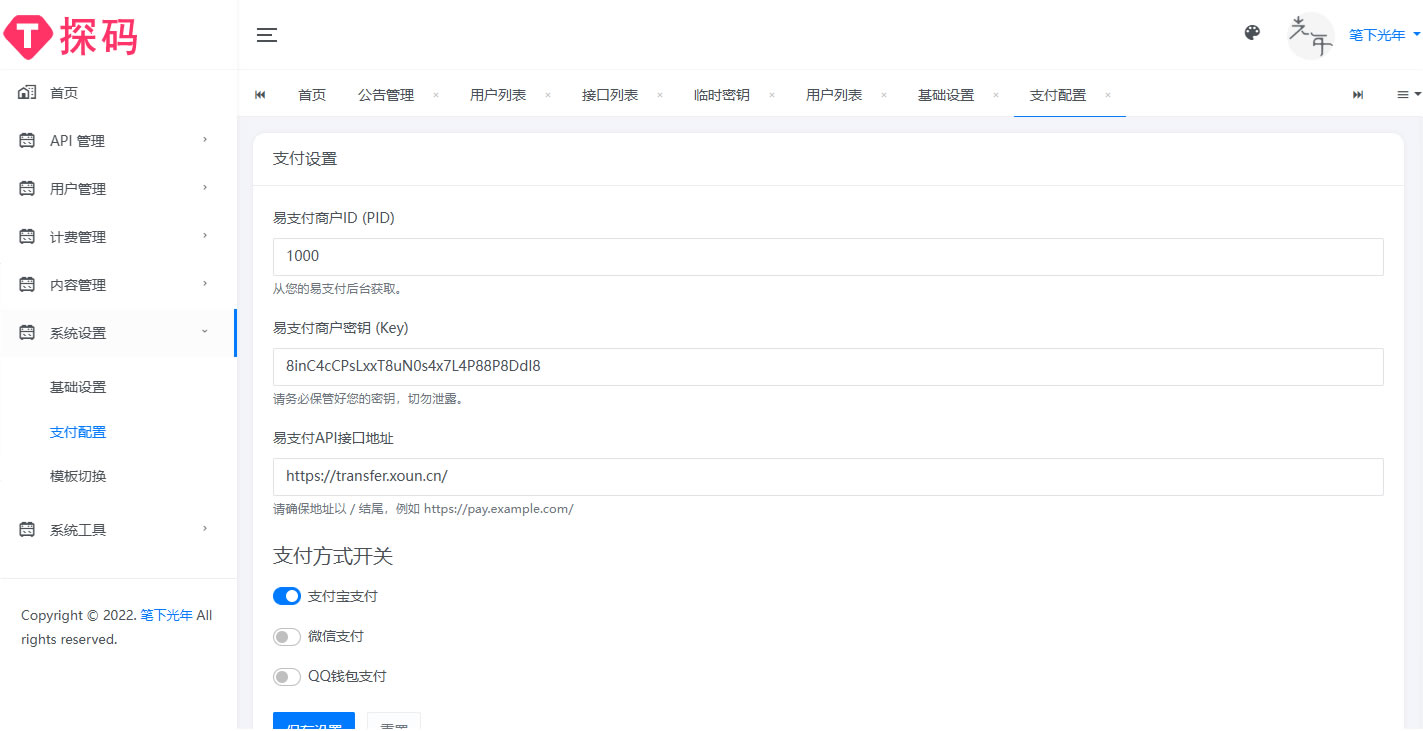Expand the API 管理 sidebar menu
1423x731 pixels.
(118, 141)
